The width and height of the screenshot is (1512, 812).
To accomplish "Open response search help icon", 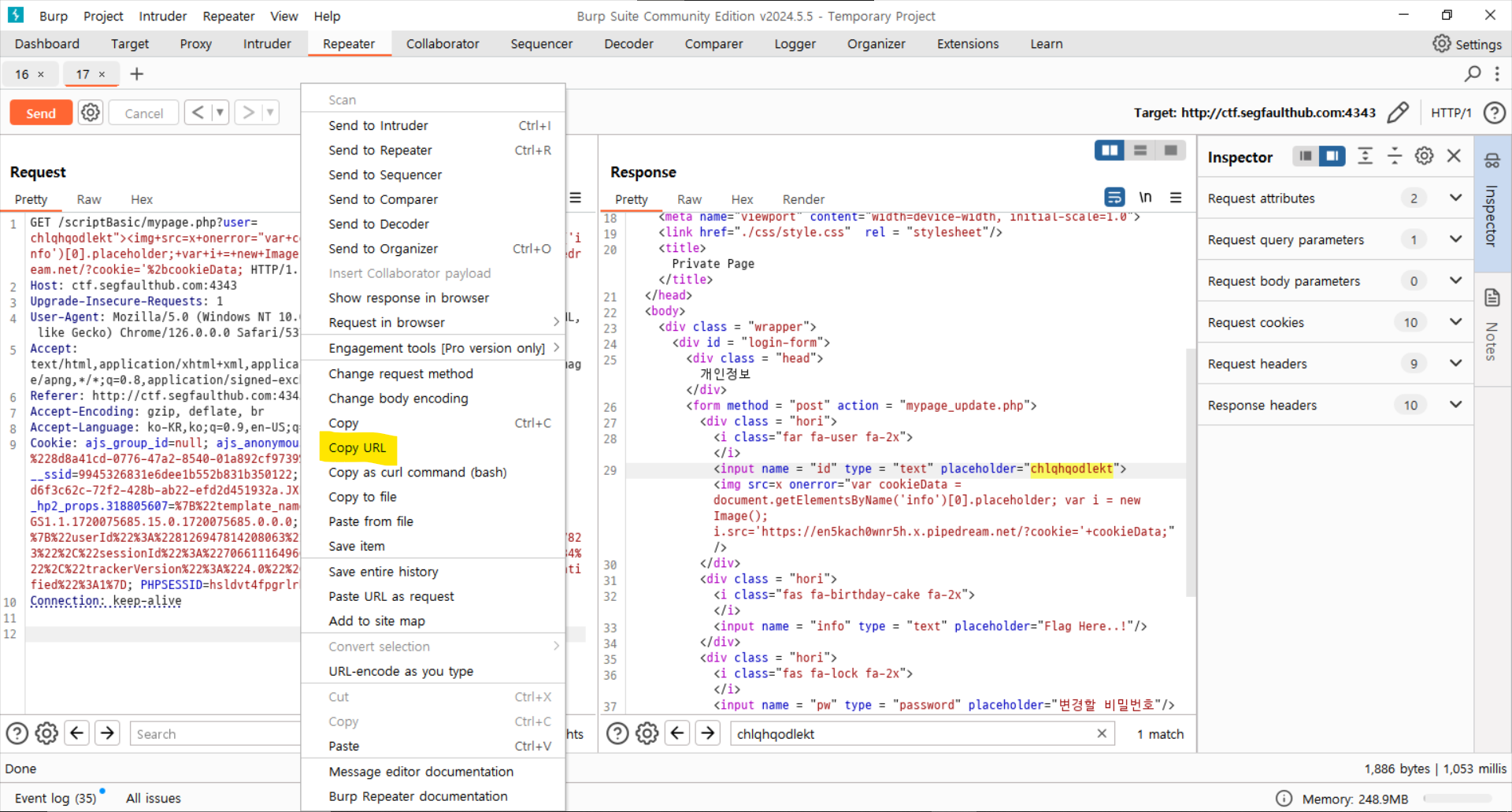I will pyautogui.click(x=617, y=733).
